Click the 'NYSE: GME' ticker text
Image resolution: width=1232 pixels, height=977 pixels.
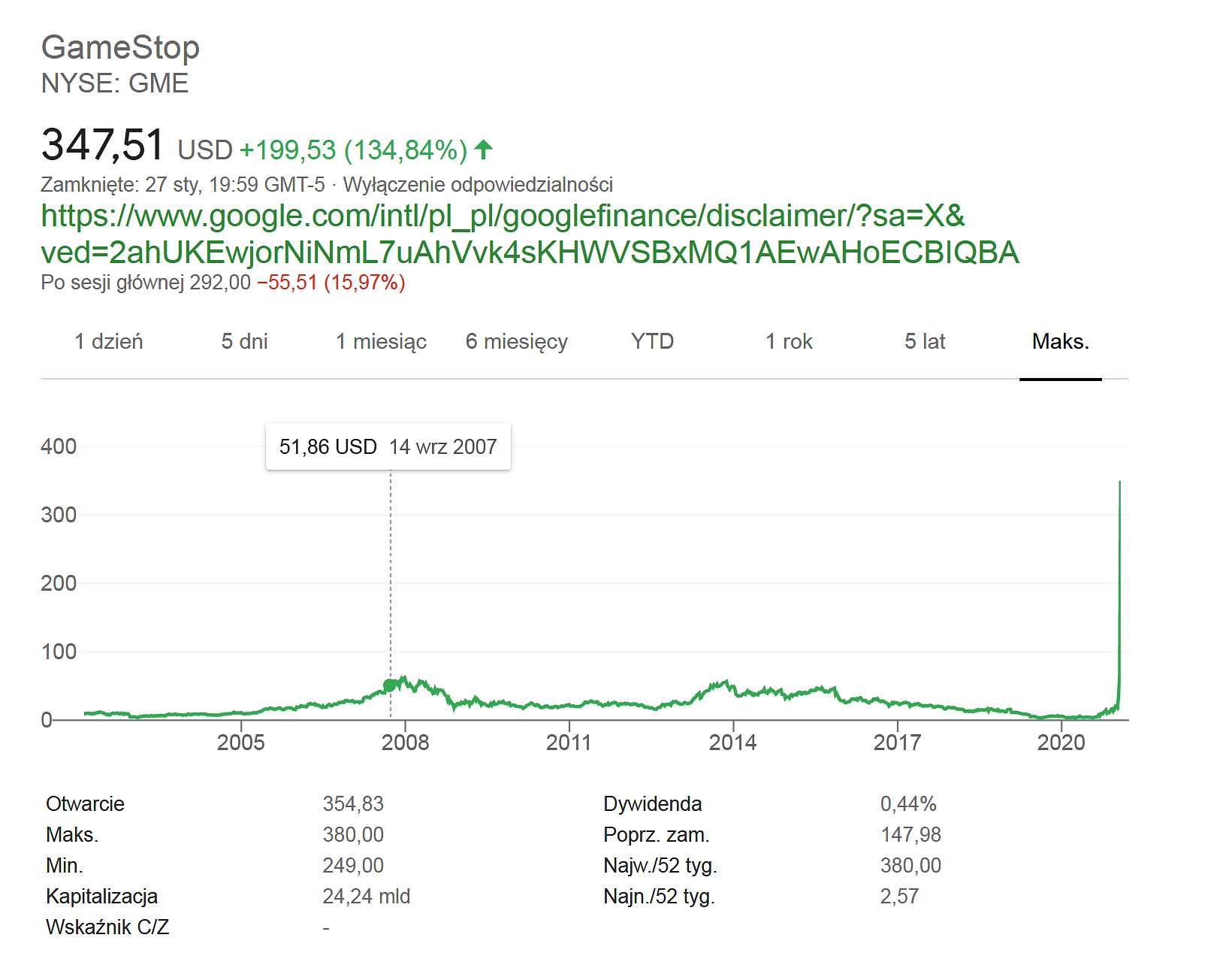click(115, 83)
